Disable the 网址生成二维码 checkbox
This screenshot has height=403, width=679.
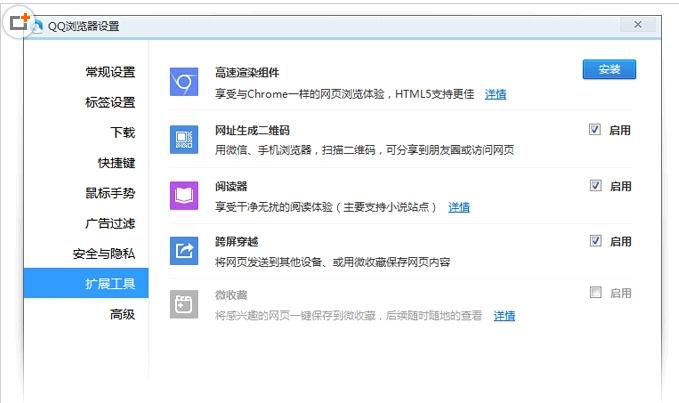click(x=595, y=129)
